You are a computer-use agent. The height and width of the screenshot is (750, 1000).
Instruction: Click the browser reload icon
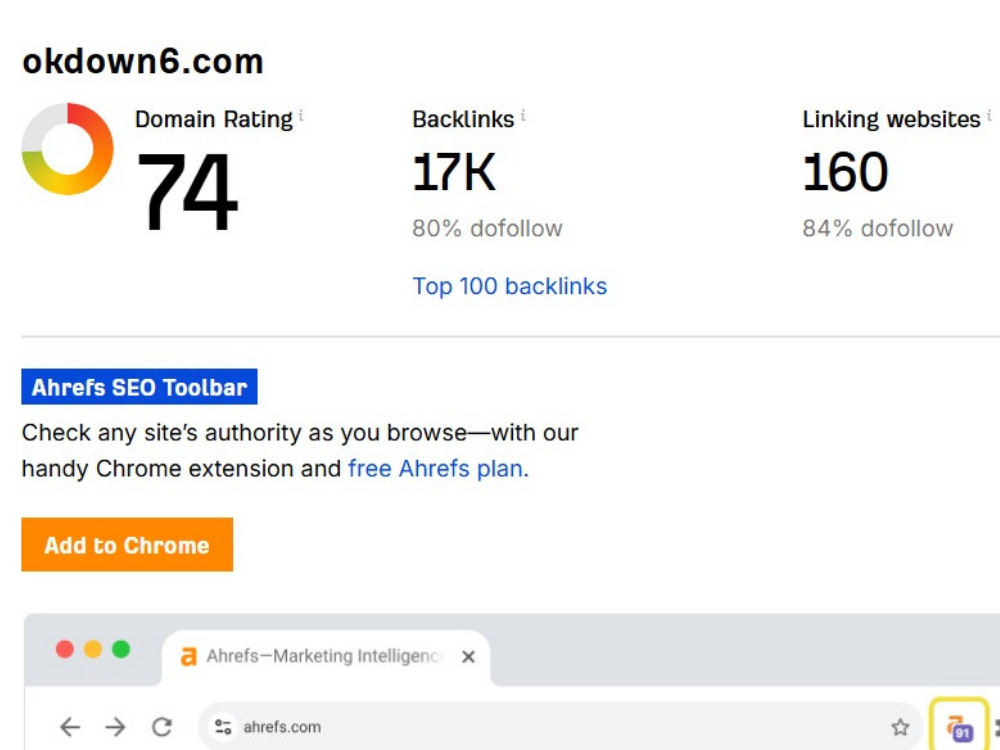[x=162, y=726]
